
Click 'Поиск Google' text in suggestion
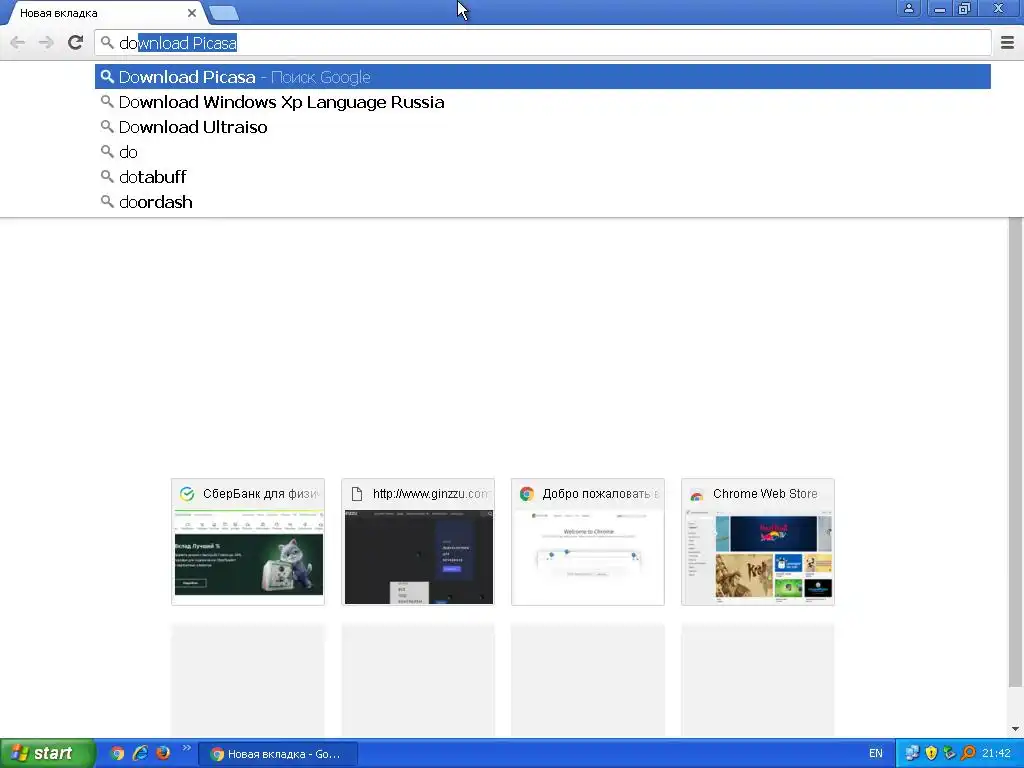320,78
